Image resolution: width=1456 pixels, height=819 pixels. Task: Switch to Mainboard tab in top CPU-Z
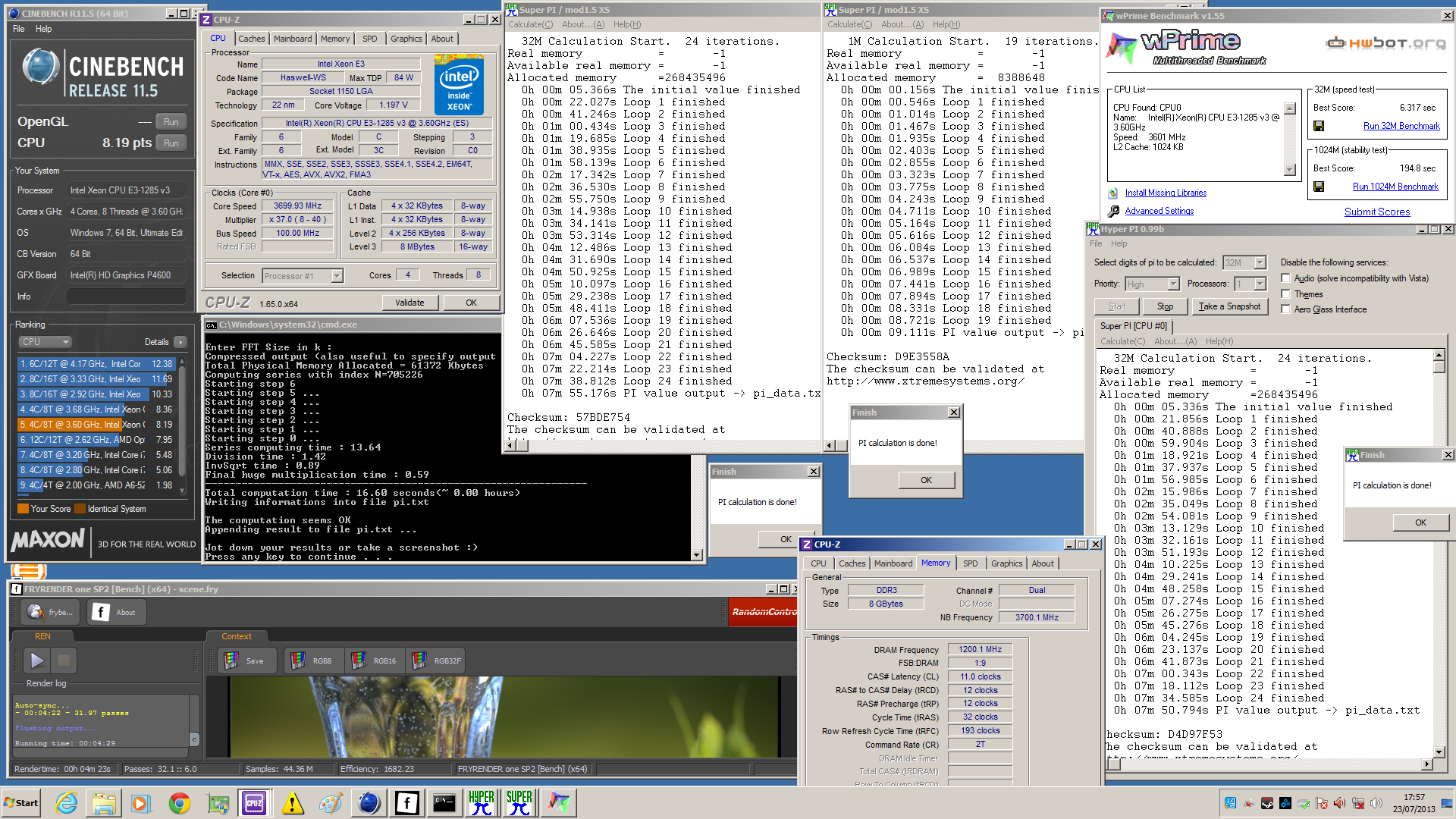click(x=293, y=39)
